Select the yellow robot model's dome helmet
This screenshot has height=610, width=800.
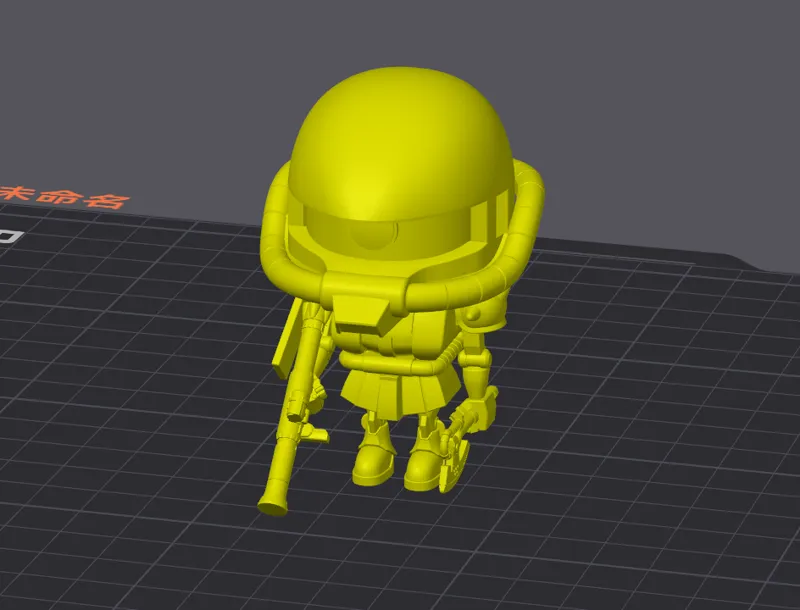click(401, 145)
